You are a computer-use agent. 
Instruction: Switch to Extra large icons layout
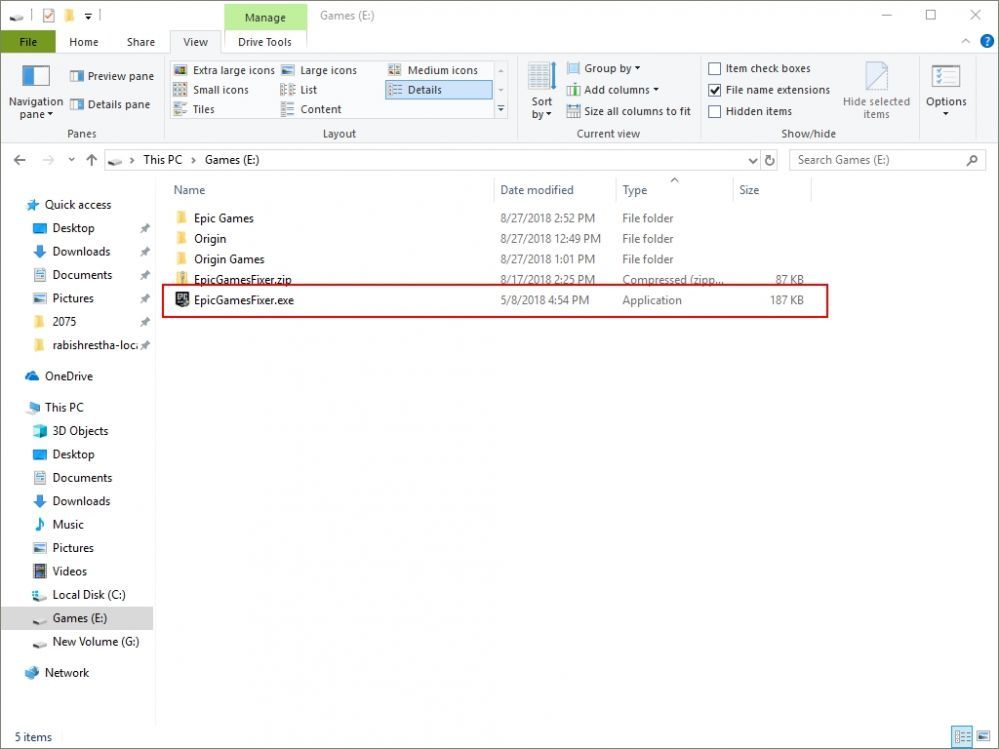(x=224, y=70)
